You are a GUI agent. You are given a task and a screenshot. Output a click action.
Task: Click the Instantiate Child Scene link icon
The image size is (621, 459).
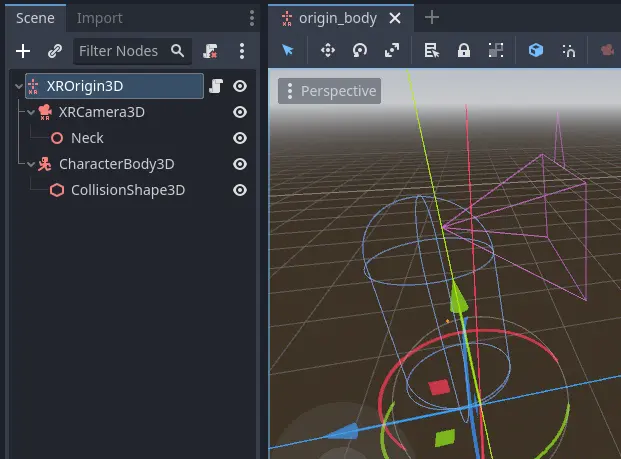55,51
